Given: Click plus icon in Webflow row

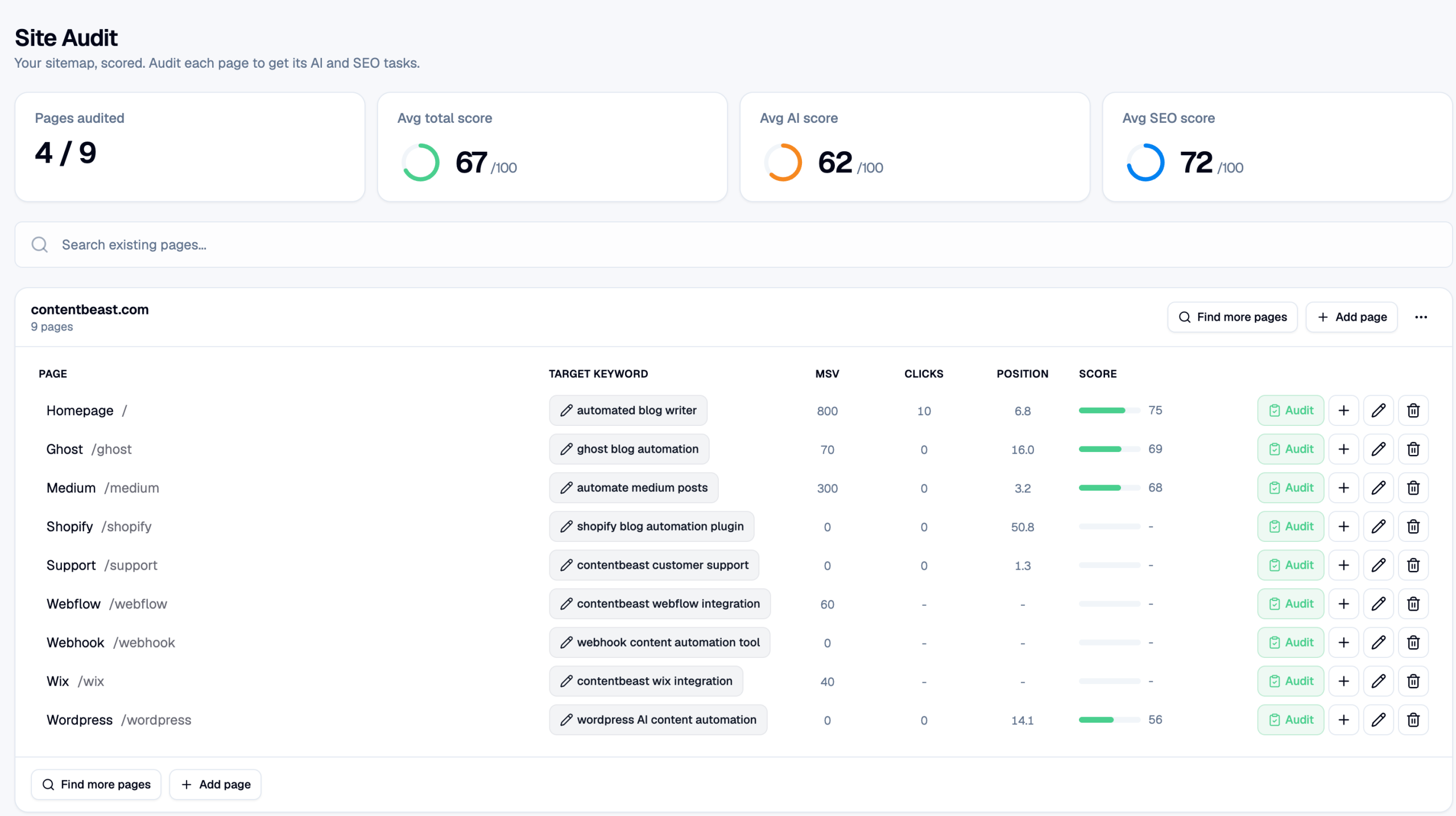Looking at the screenshot, I should click(1343, 604).
